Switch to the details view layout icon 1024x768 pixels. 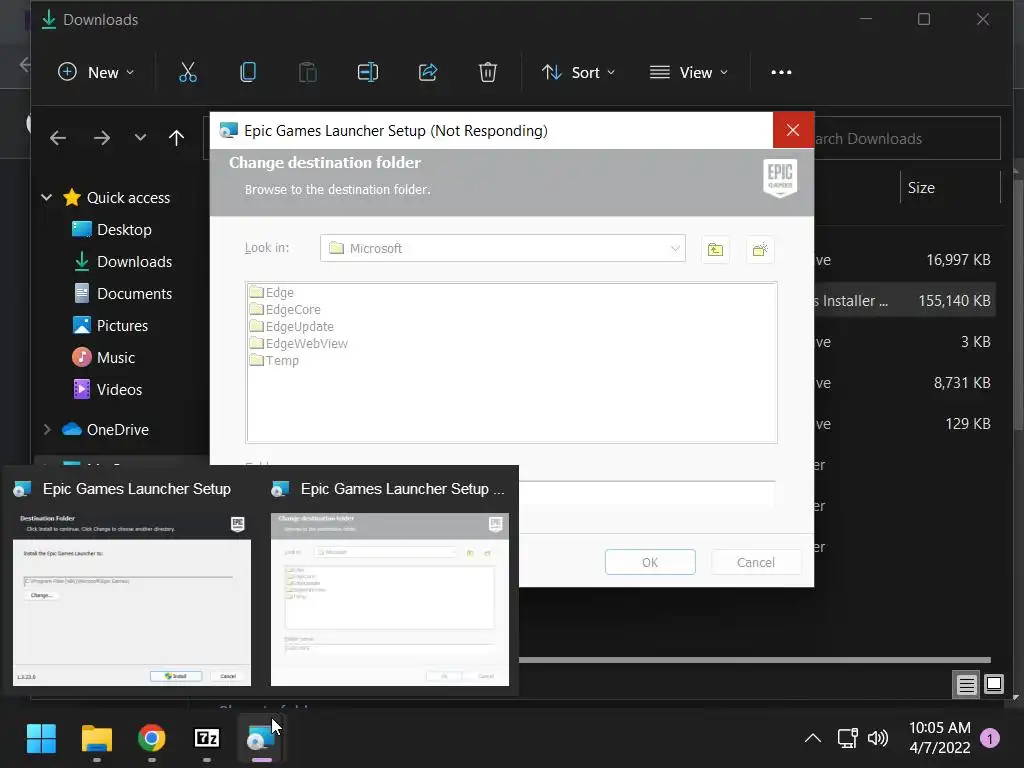pyautogui.click(x=967, y=684)
